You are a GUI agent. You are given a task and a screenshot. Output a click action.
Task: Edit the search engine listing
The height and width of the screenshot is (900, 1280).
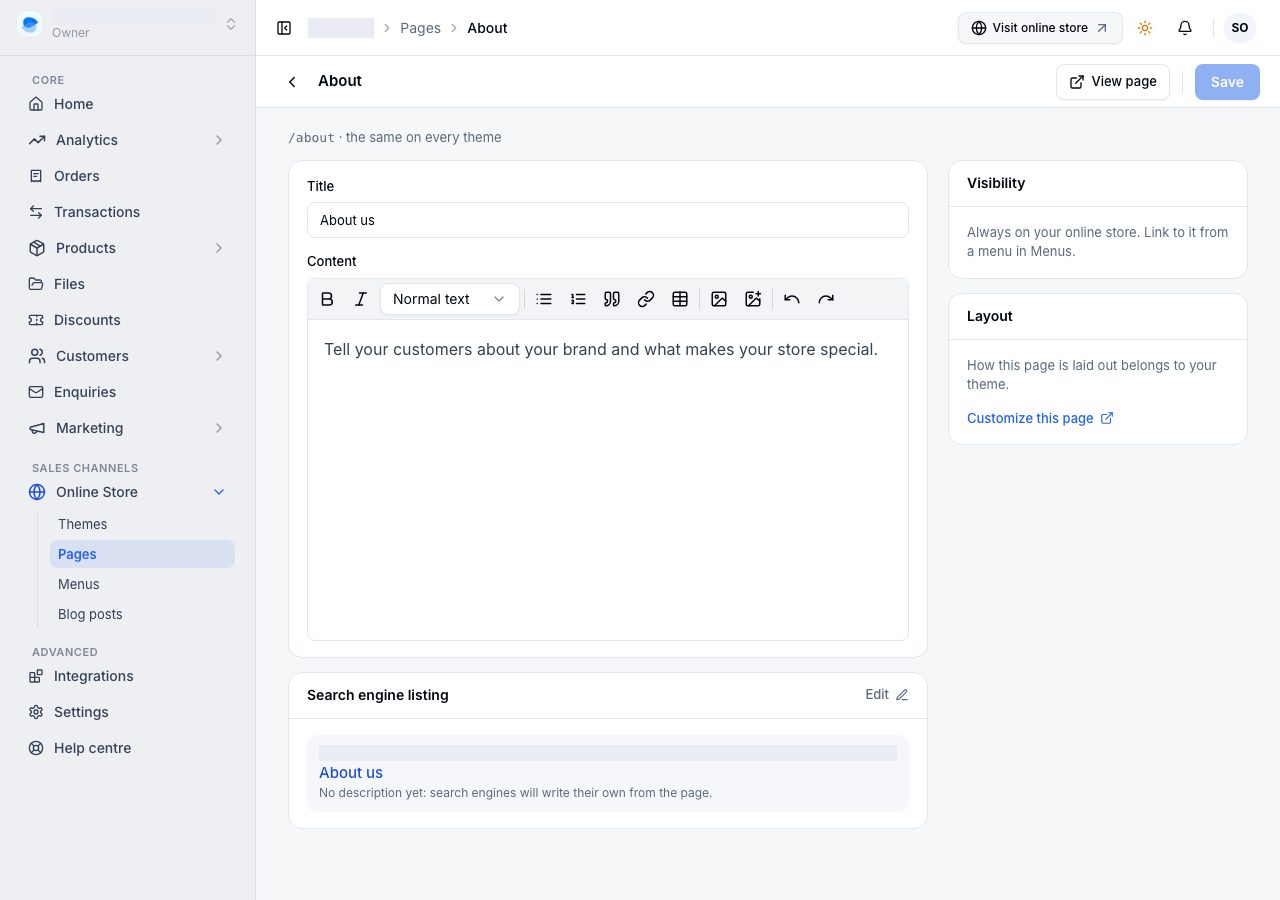coord(887,695)
